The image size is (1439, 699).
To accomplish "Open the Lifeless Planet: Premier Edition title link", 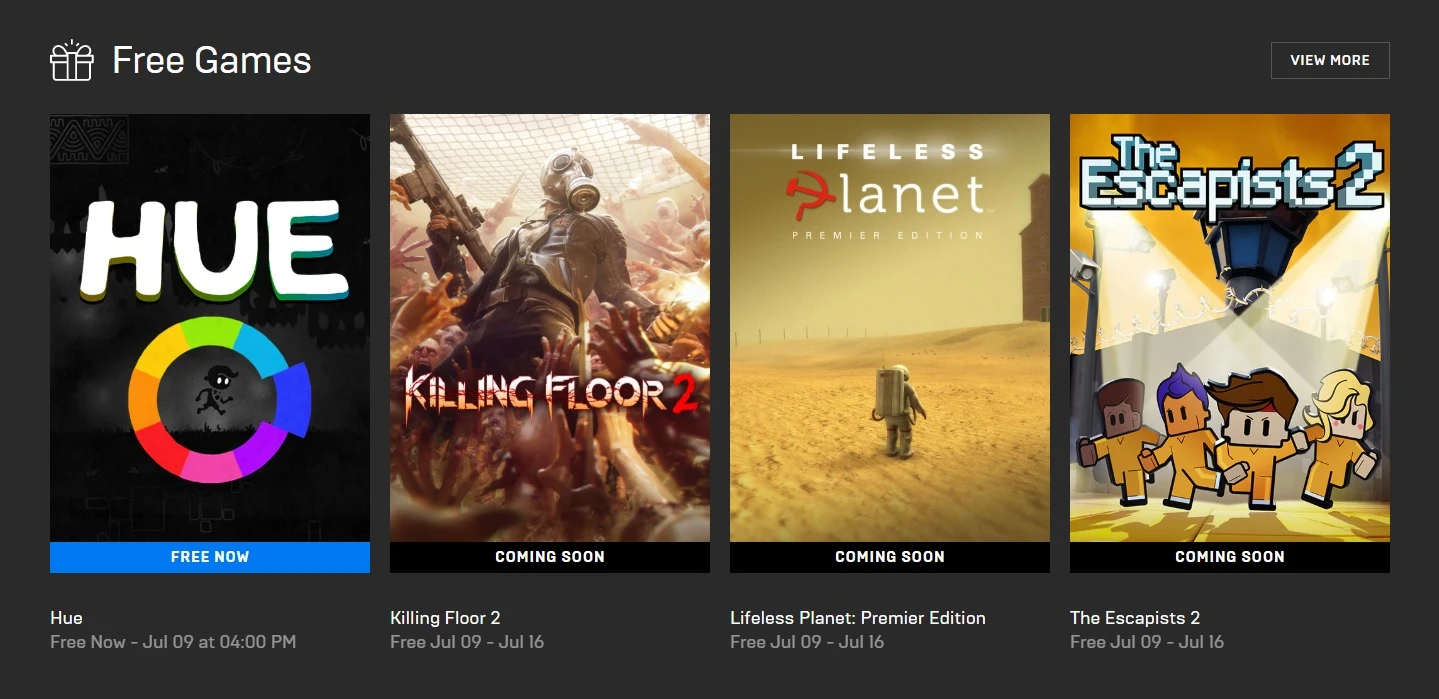I will (x=858, y=618).
